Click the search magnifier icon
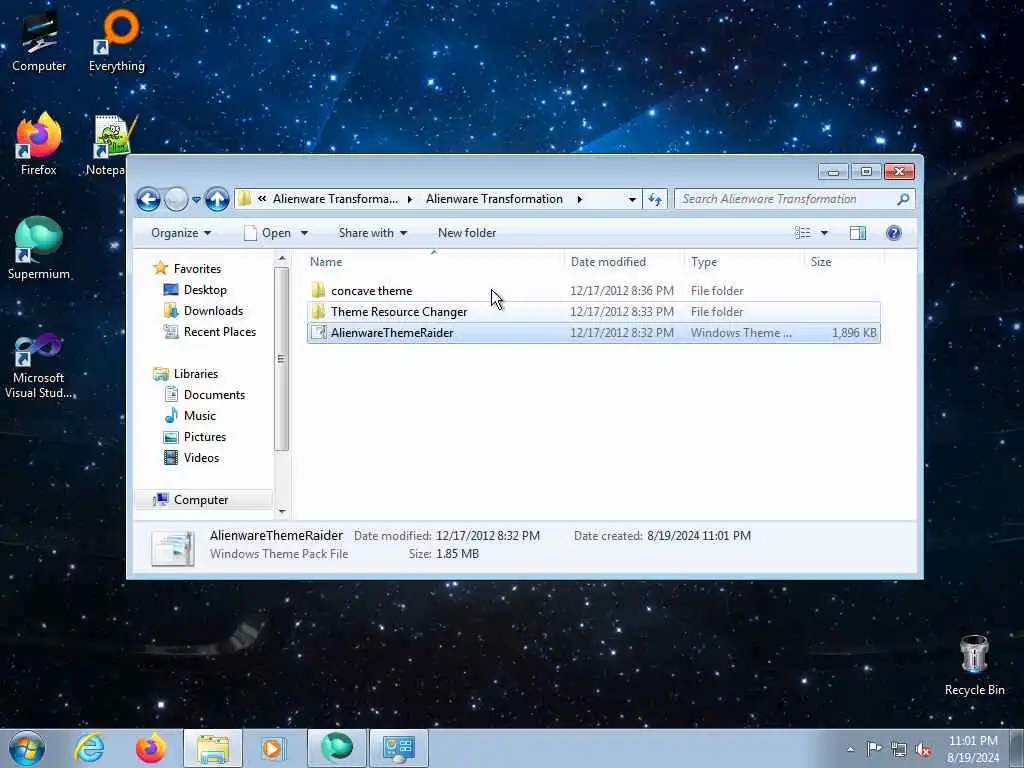The image size is (1024, 768). (903, 199)
